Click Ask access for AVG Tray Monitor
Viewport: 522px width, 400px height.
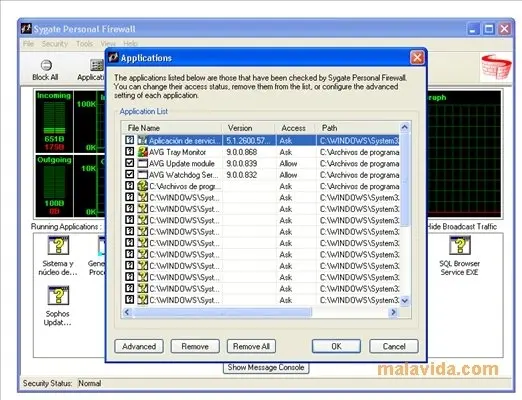pyautogui.click(x=286, y=152)
